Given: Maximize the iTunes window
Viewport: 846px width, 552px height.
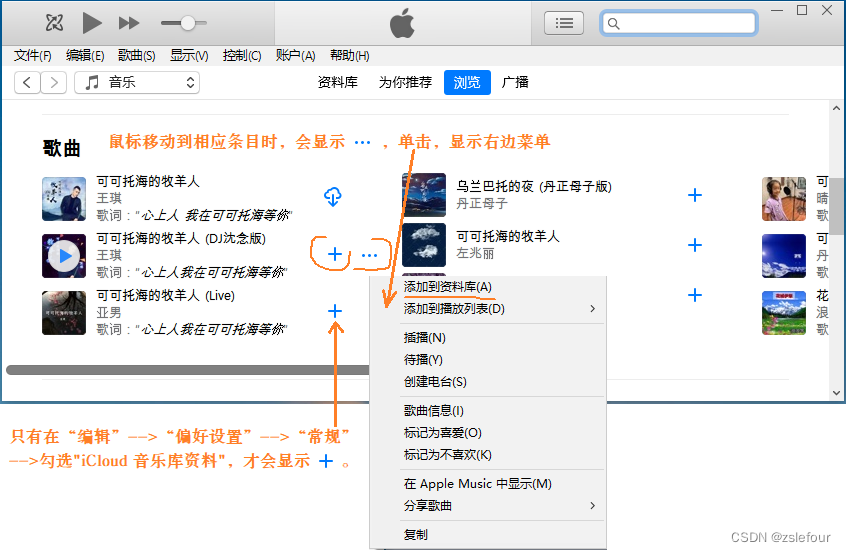Looking at the screenshot, I should tap(802, 10).
